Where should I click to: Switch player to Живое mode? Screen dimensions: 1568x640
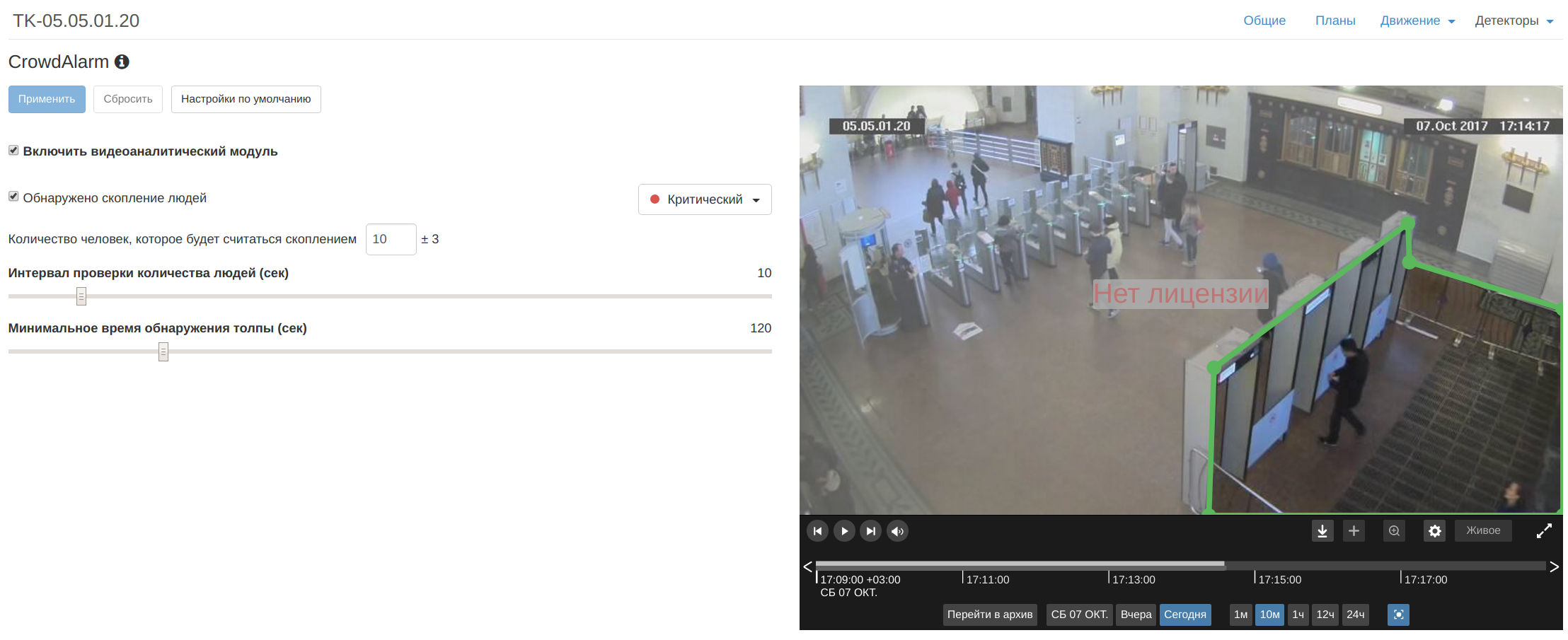tap(1483, 531)
